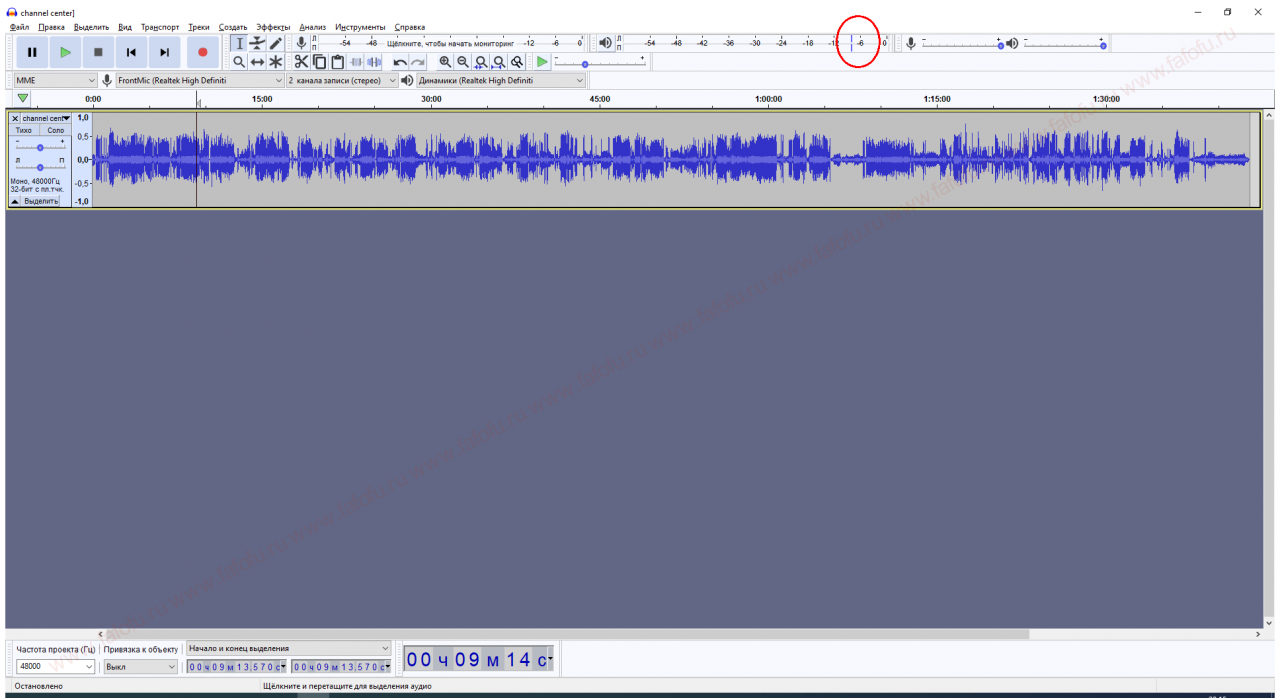Open the Анализ menu
Image resolution: width=1280 pixels, height=698 pixels.
(x=313, y=27)
